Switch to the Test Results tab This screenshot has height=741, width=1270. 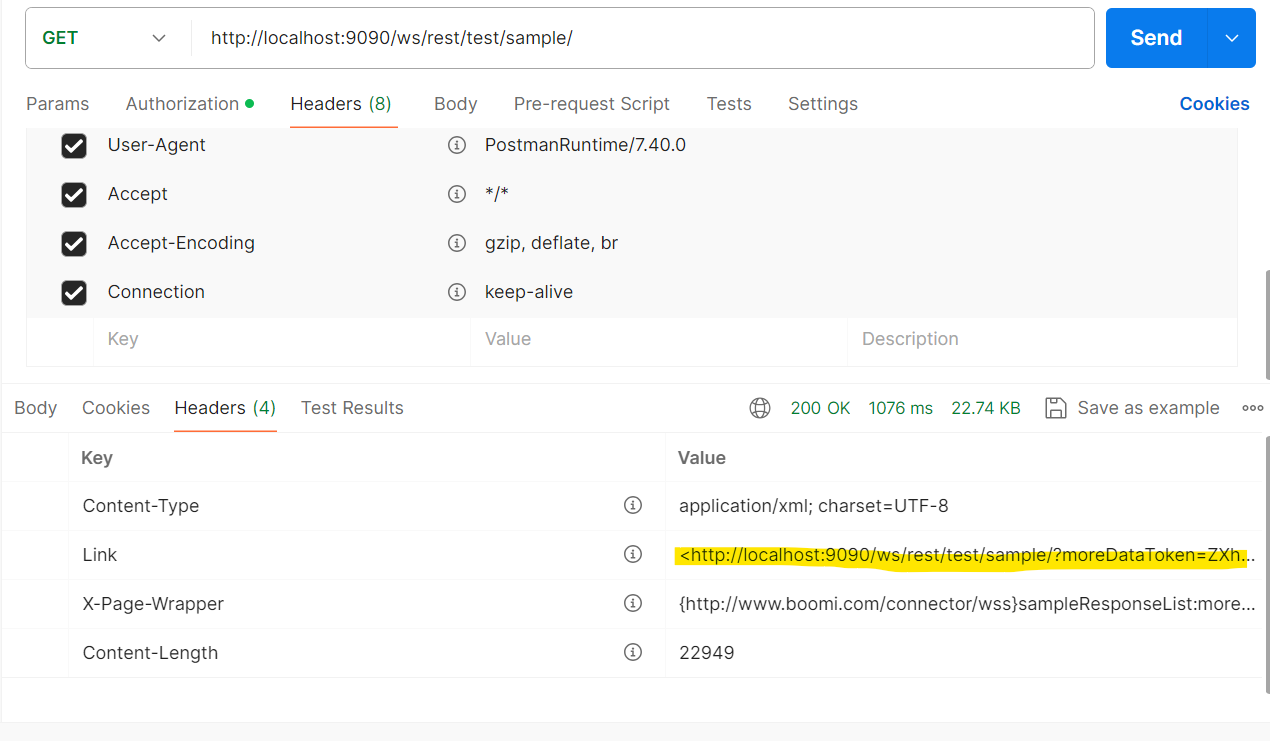tap(352, 408)
